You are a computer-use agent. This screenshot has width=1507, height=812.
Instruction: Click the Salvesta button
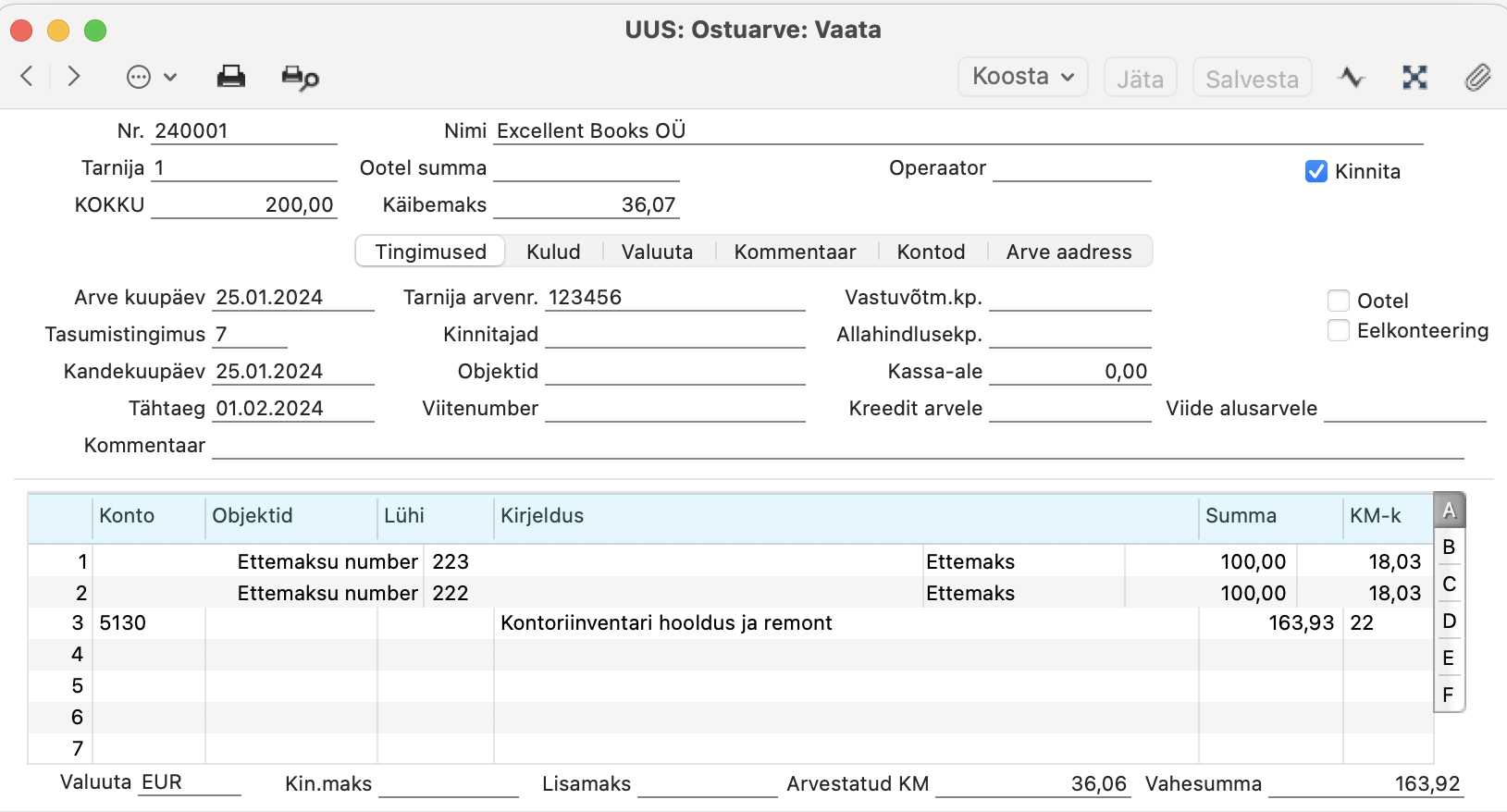1252,78
